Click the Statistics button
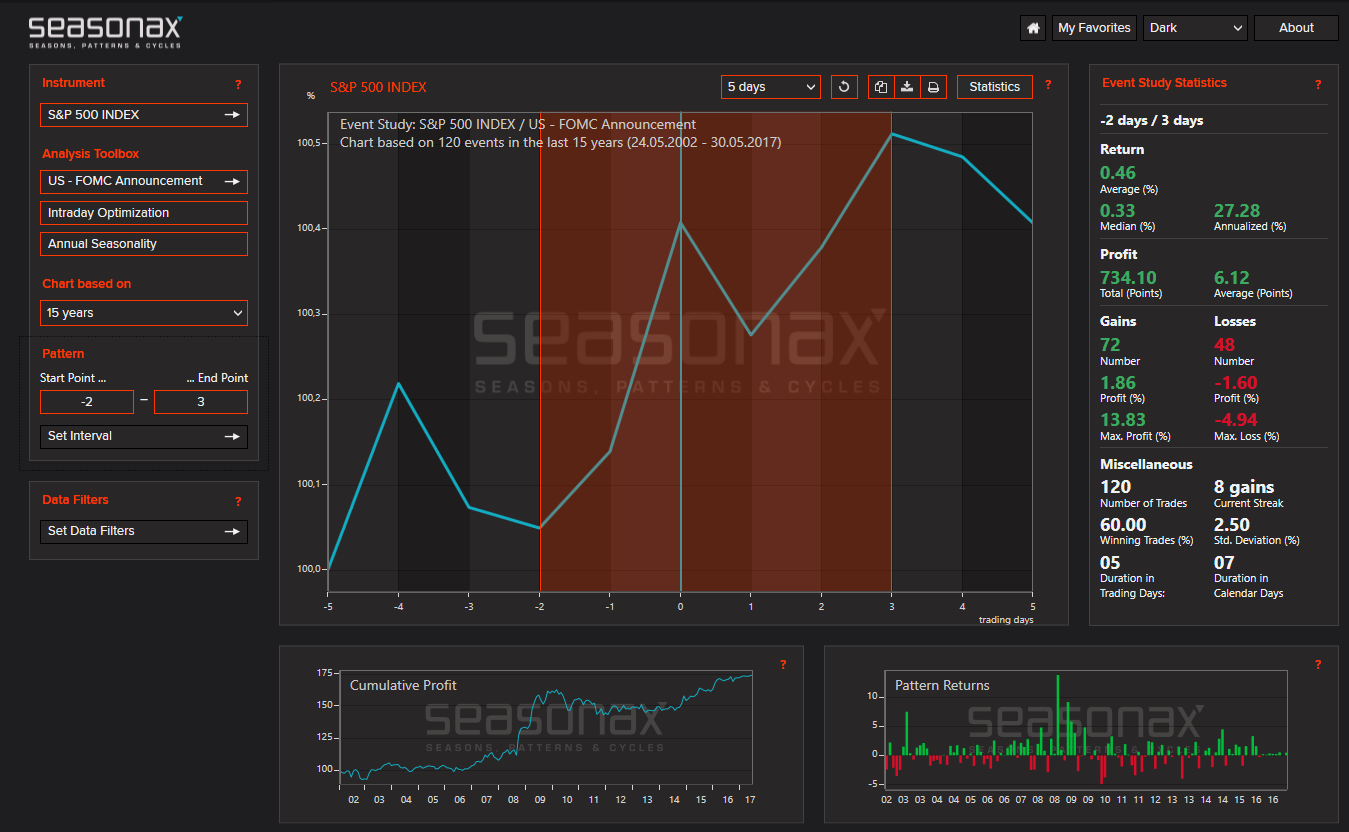The image size is (1349, 832). coord(994,87)
